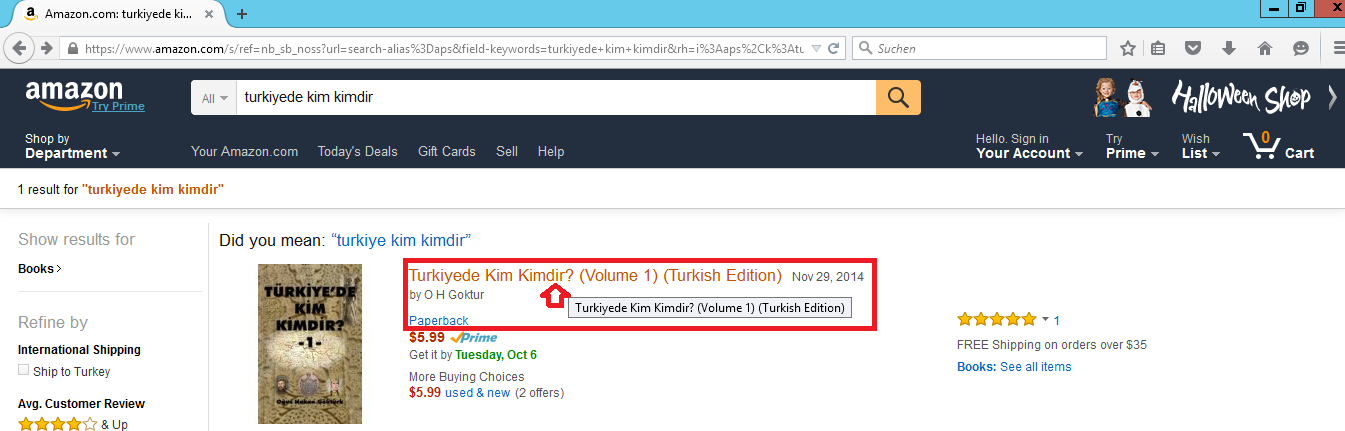Open Shop by Department dropdown
This screenshot has width=1345, height=431.
72,146
